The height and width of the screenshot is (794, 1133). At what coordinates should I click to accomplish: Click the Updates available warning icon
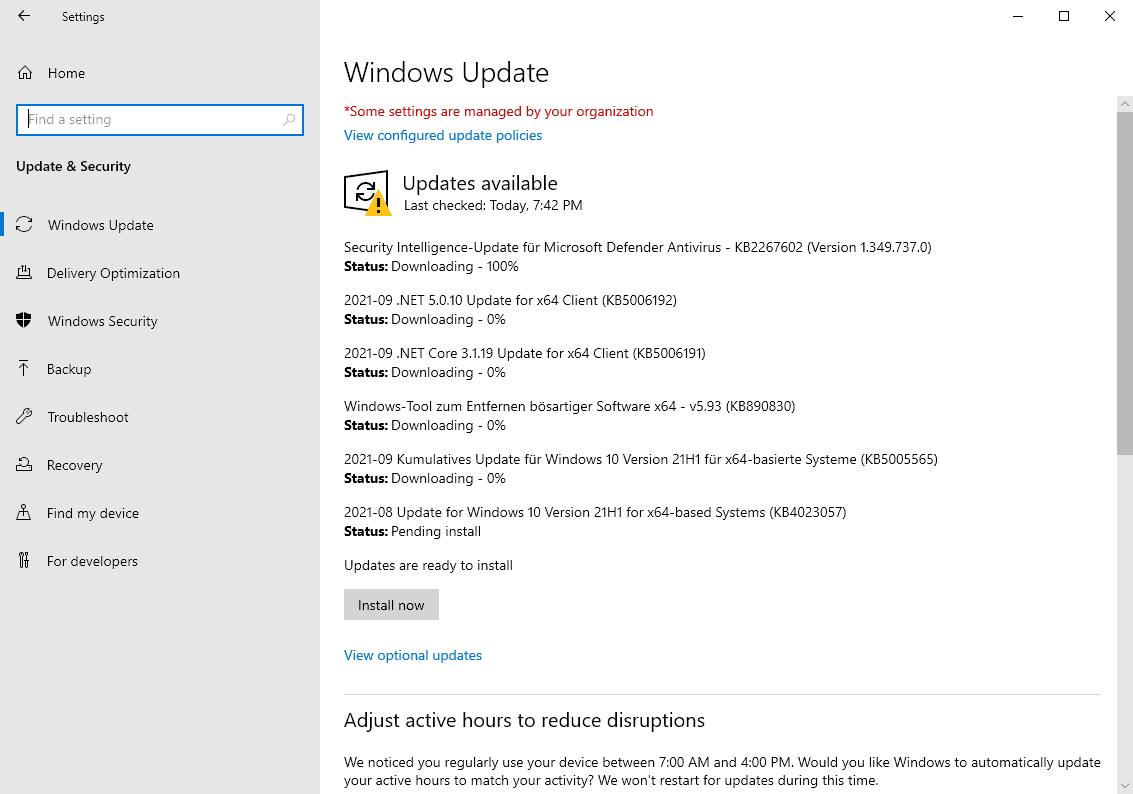[x=367, y=193]
